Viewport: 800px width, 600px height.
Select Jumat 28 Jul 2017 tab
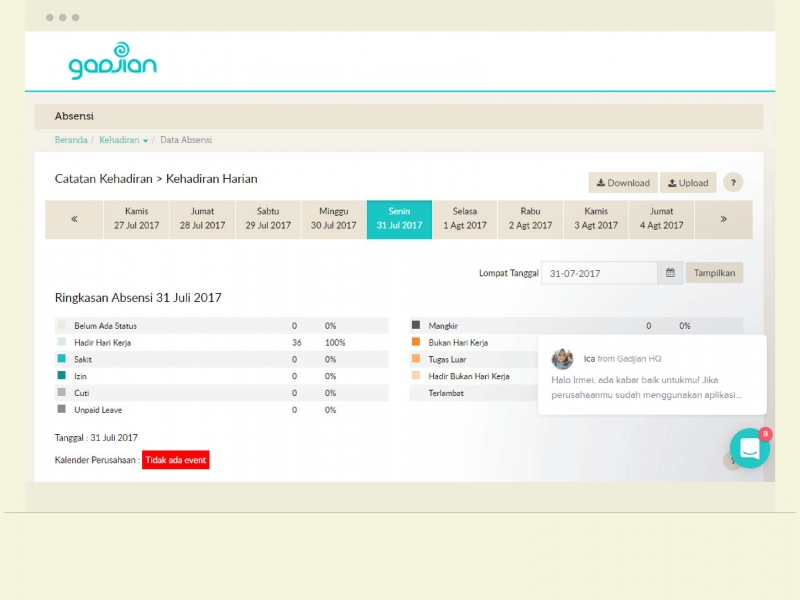click(202, 219)
